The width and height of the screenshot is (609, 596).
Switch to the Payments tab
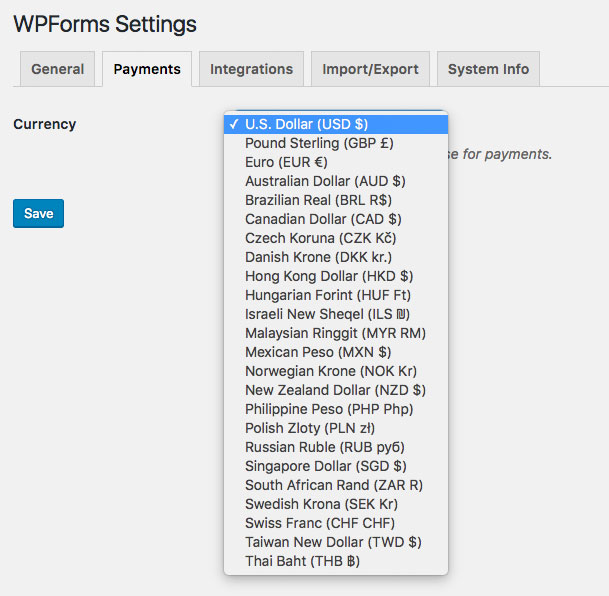(147, 69)
